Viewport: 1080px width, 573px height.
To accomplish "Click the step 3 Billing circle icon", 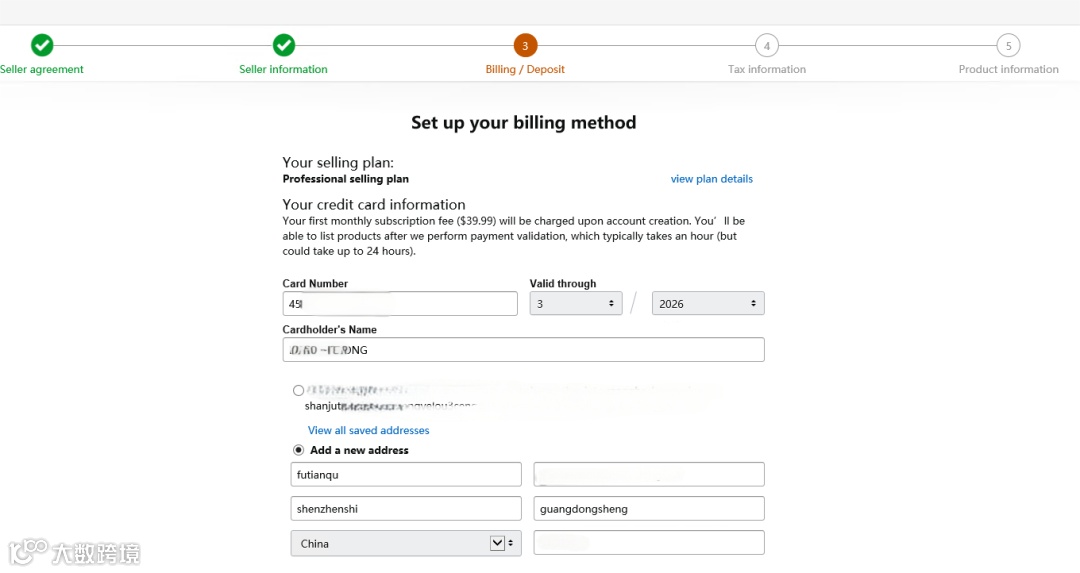I will tap(525, 45).
